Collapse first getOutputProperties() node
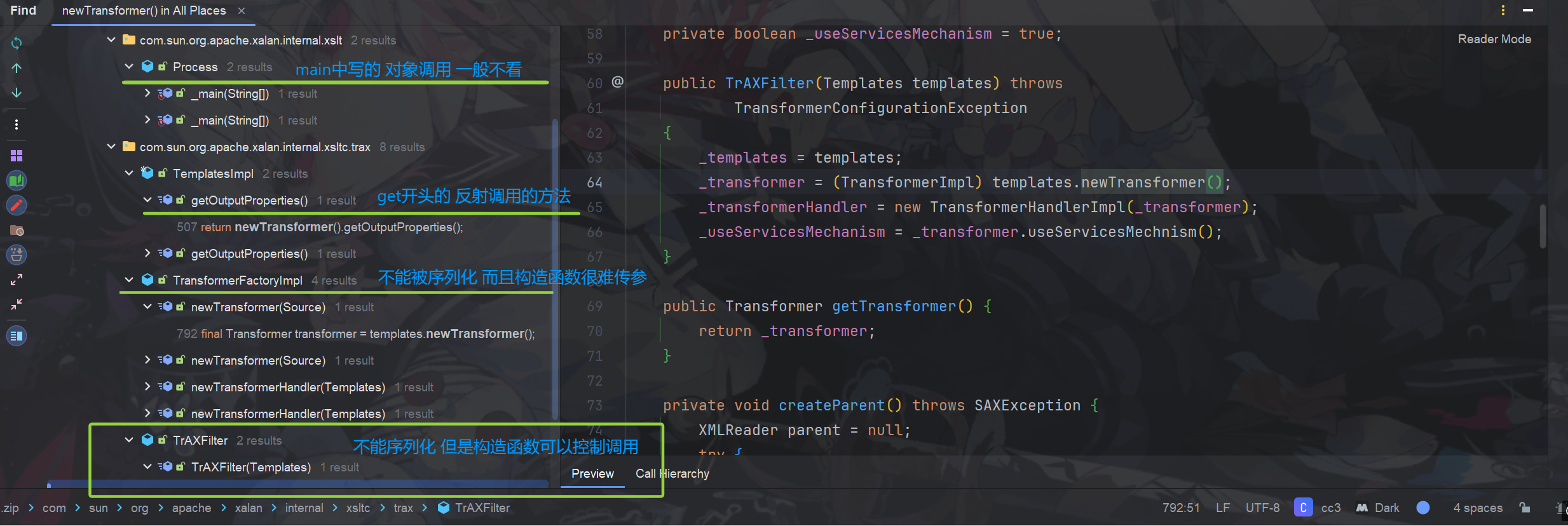This screenshot has height=526, width=1568. 147,200
